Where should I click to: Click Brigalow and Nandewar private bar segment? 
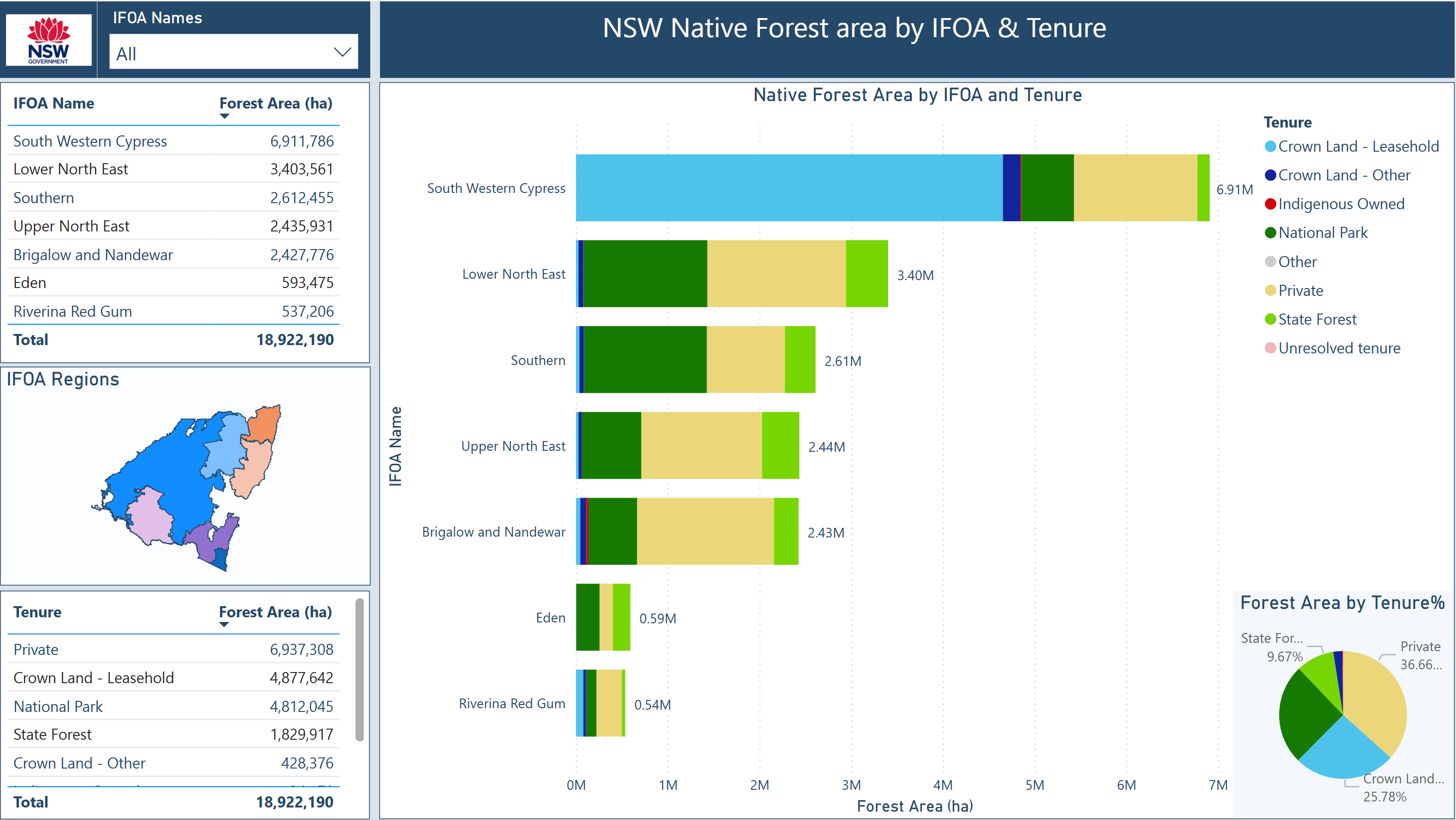pyautogui.click(x=705, y=531)
